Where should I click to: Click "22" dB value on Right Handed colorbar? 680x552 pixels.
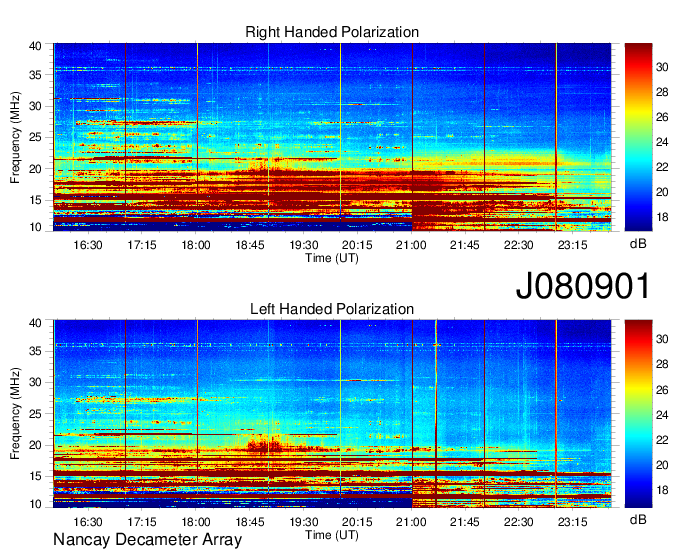[662, 167]
